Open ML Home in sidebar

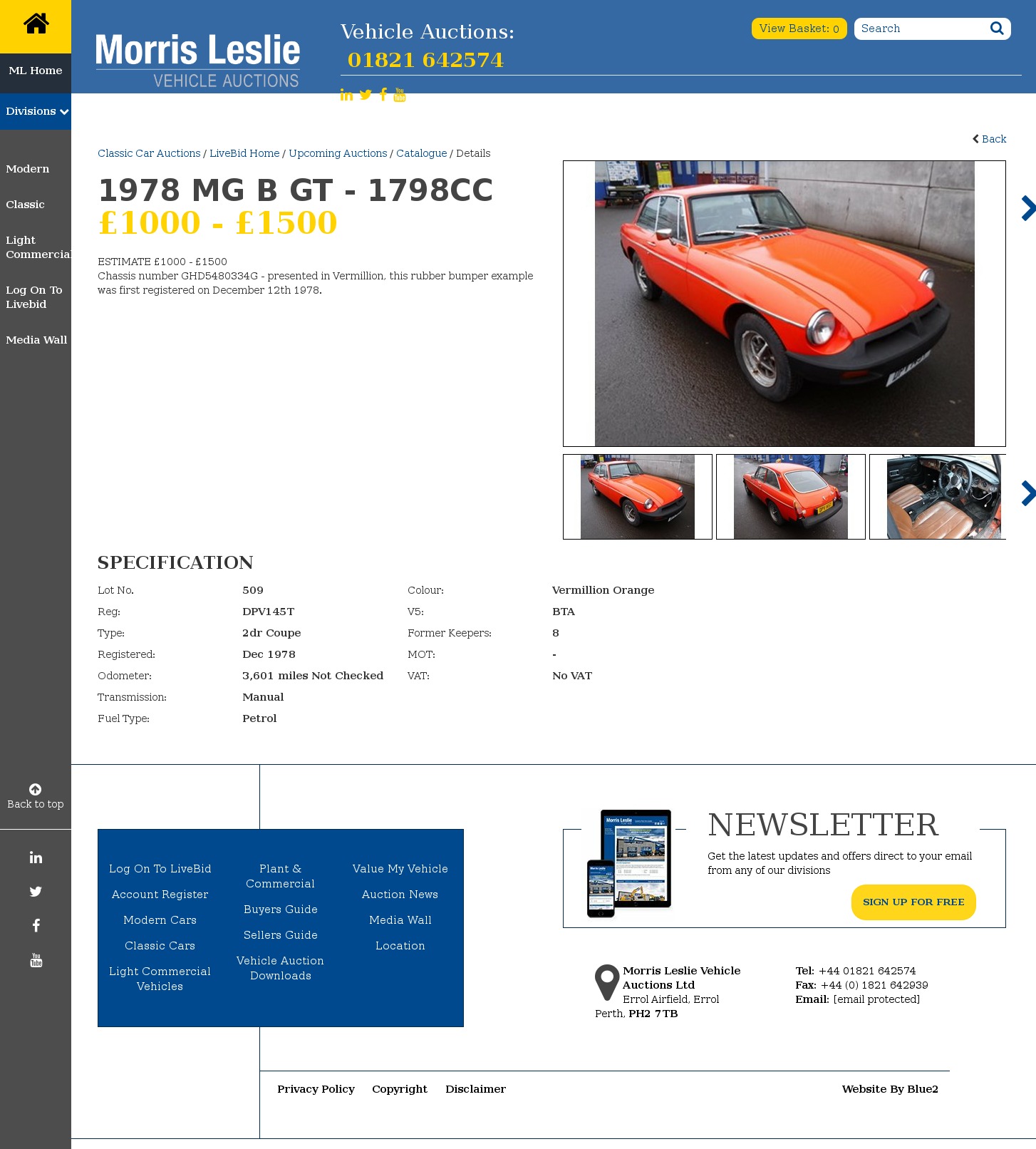tap(36, 71)
